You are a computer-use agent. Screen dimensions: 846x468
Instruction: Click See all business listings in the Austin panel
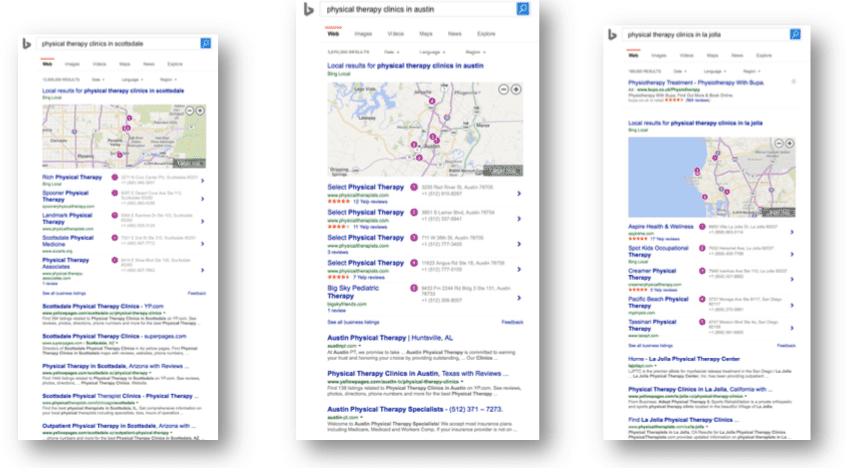coord(353,322)
